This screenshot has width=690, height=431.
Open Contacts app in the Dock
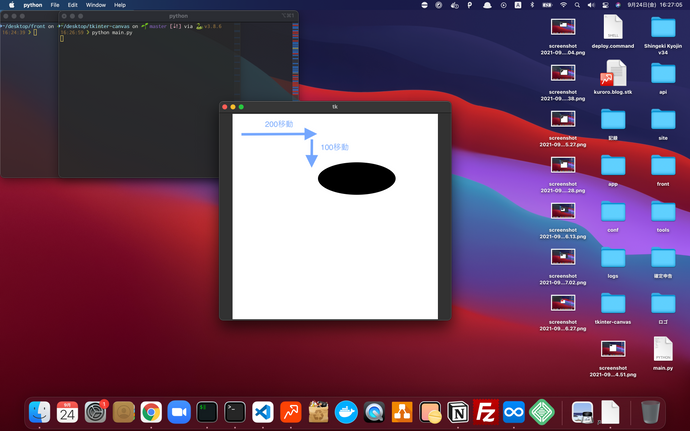[124, 413]
